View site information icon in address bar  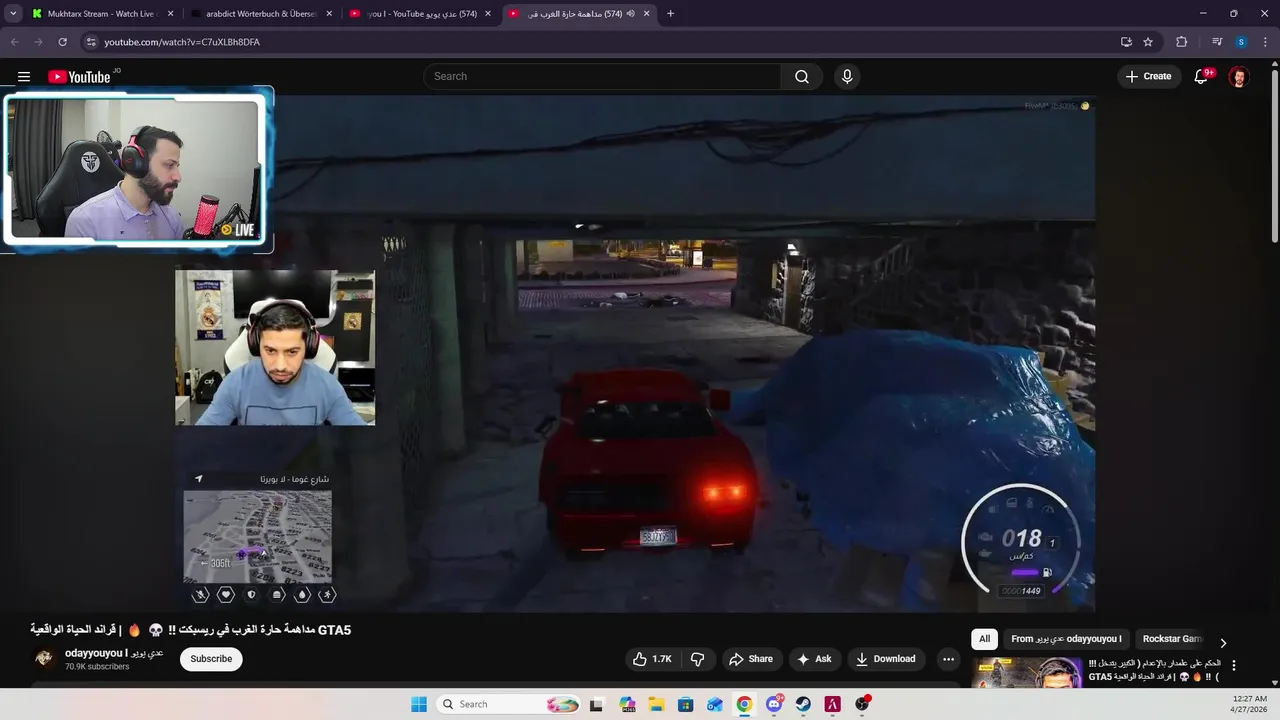(90, 42)
